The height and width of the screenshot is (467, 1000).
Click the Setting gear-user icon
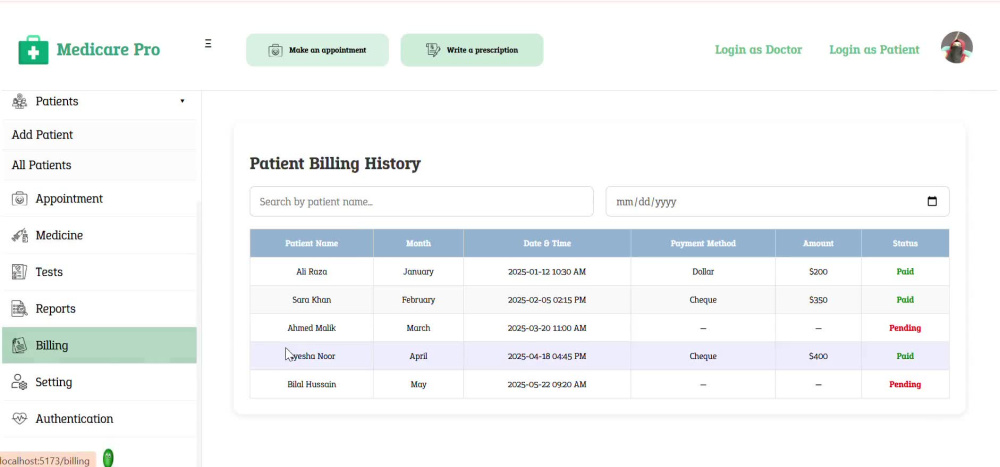tap(20, 382)
